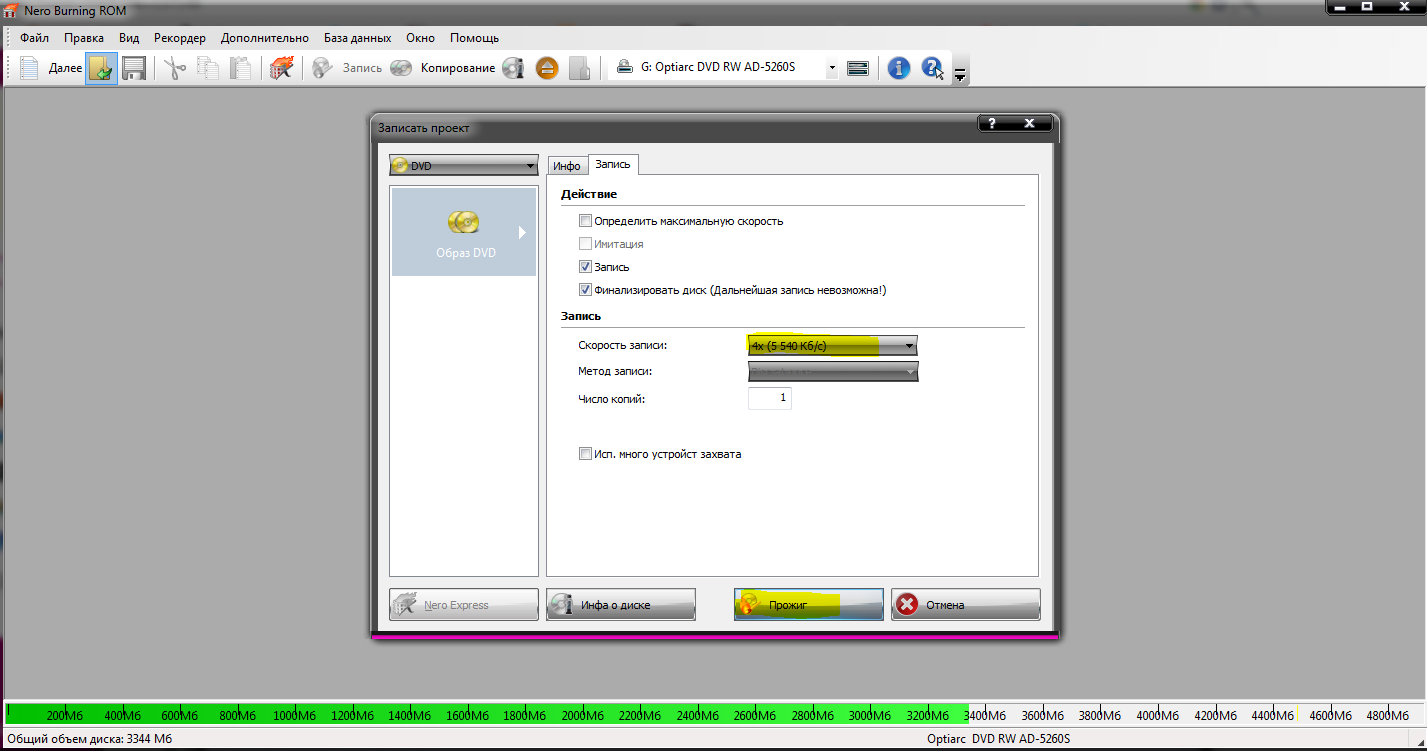This screenshot has width=1427, height=751.
Task: Open the Правка menu
Action: tap(84, 38)
